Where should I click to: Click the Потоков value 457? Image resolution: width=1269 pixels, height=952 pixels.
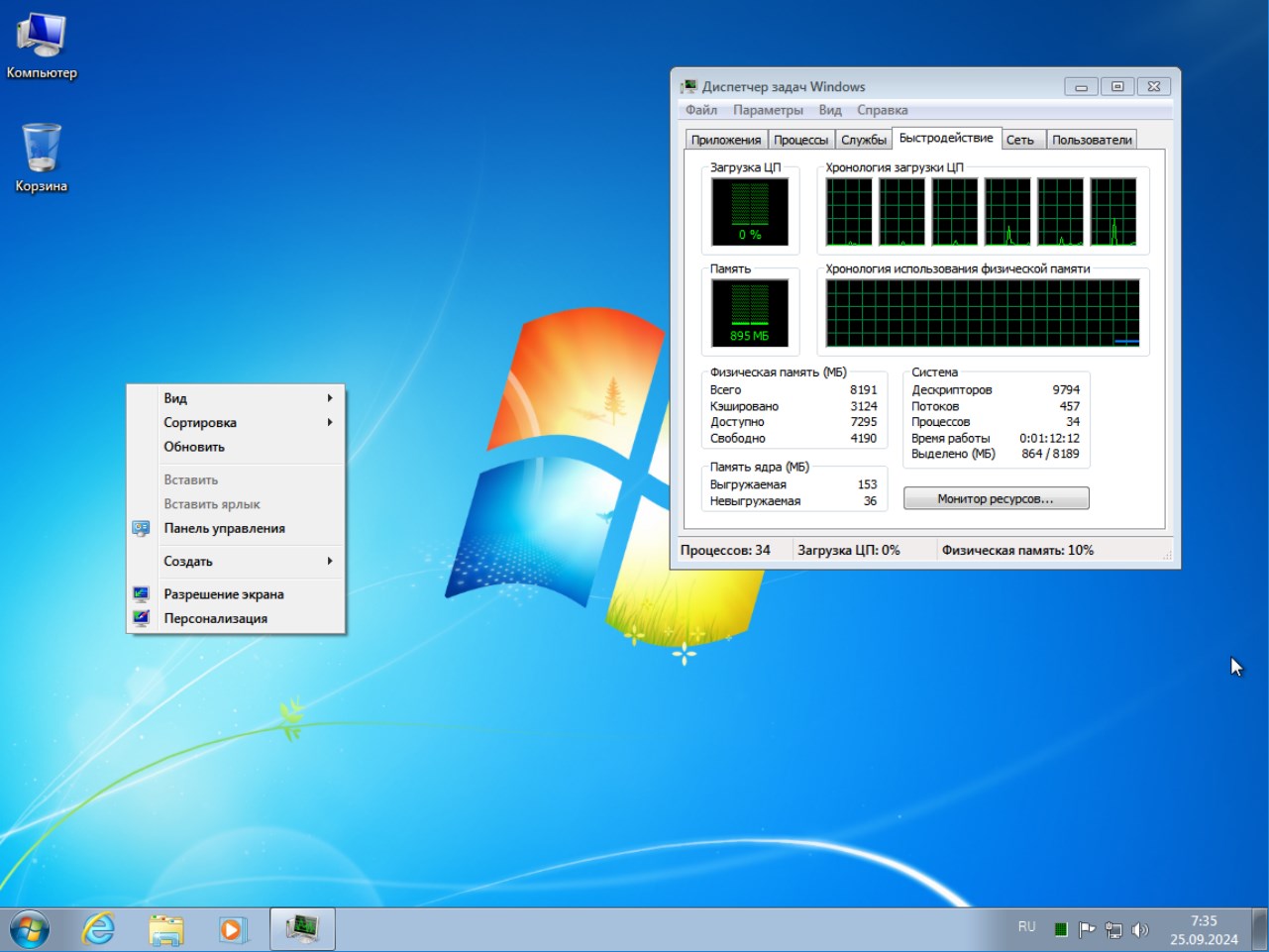point(1070,406)
